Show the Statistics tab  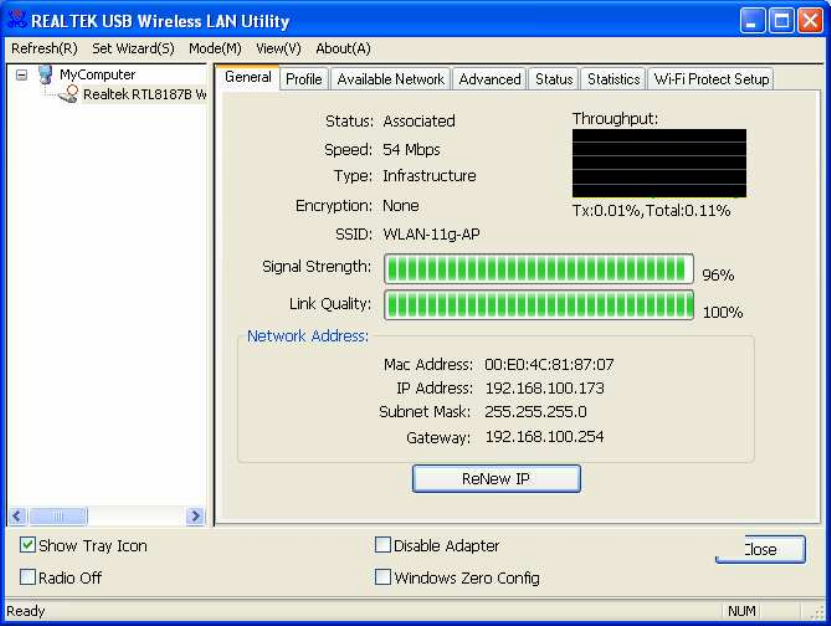pos(613,79)
